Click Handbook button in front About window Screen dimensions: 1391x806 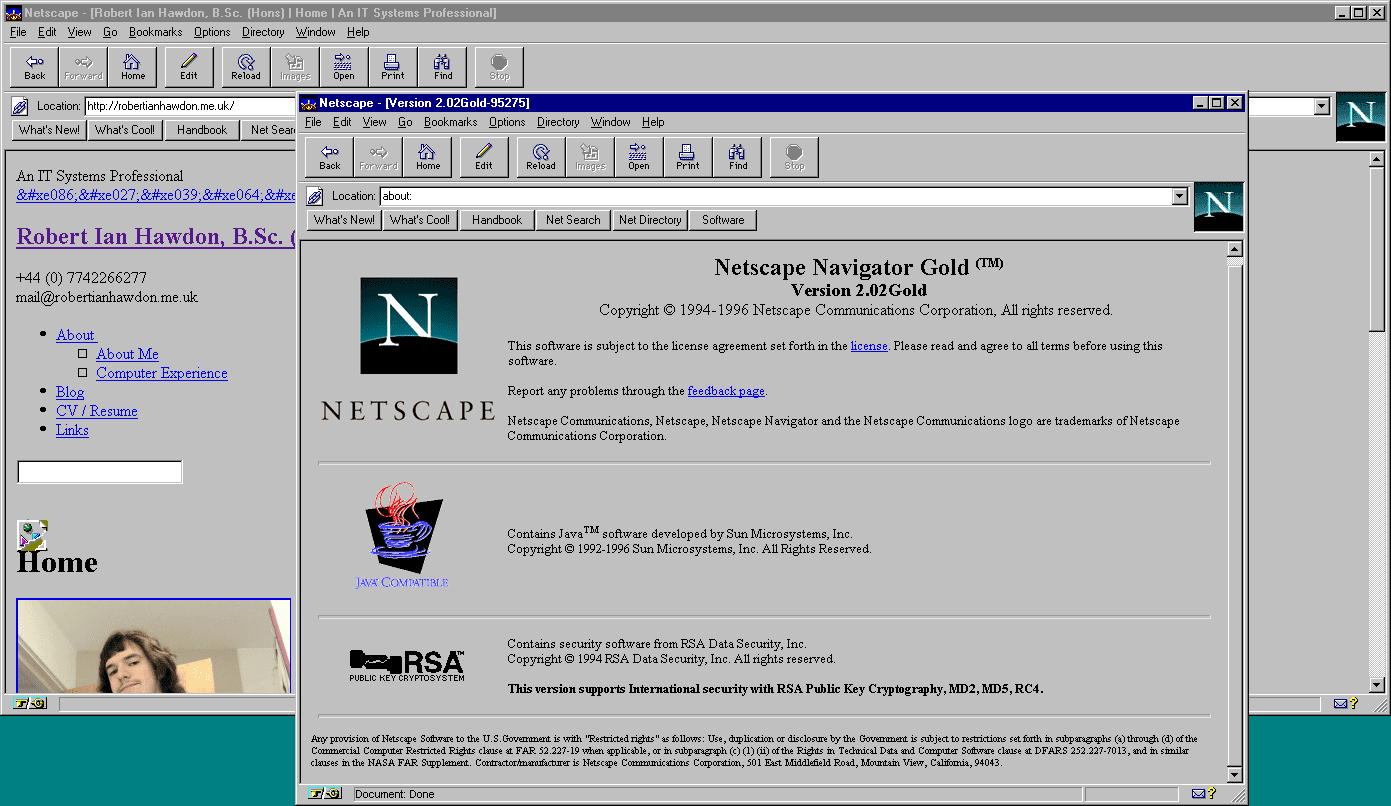tap(497, 220)
